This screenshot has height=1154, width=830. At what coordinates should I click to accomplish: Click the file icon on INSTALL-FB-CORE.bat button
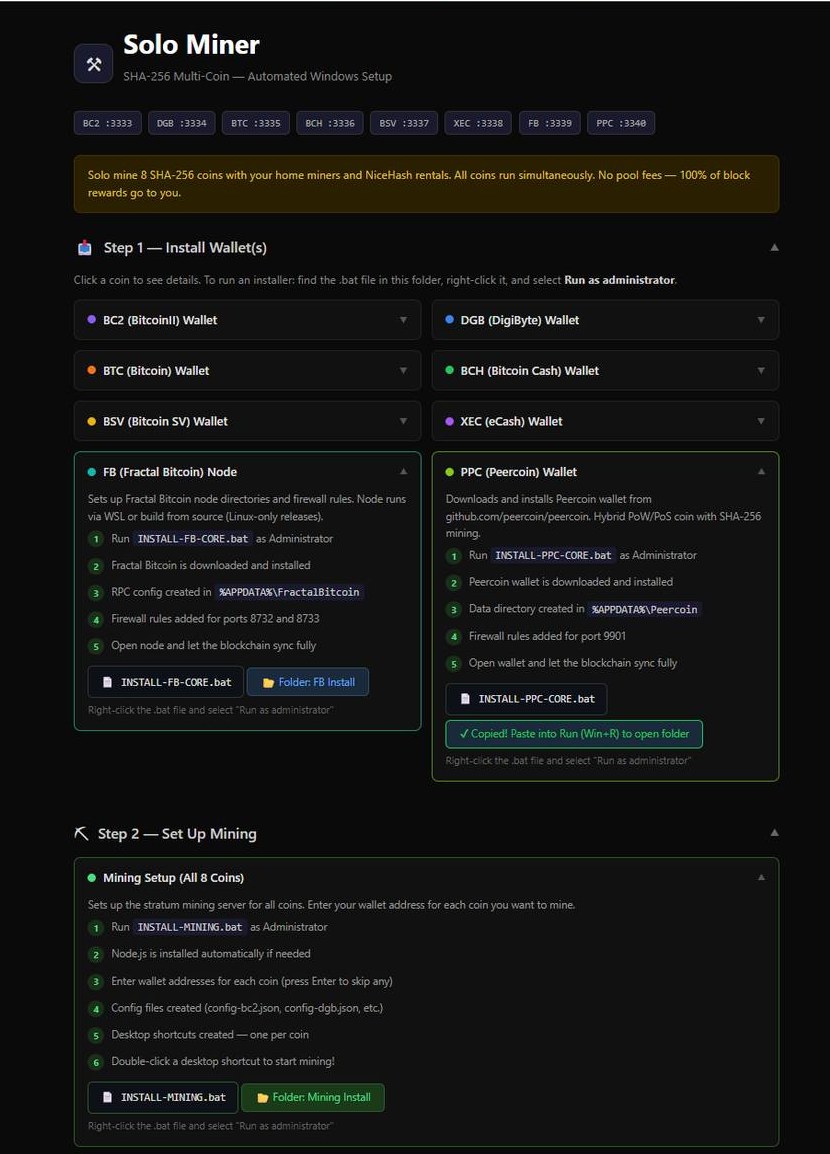point(107,682)
